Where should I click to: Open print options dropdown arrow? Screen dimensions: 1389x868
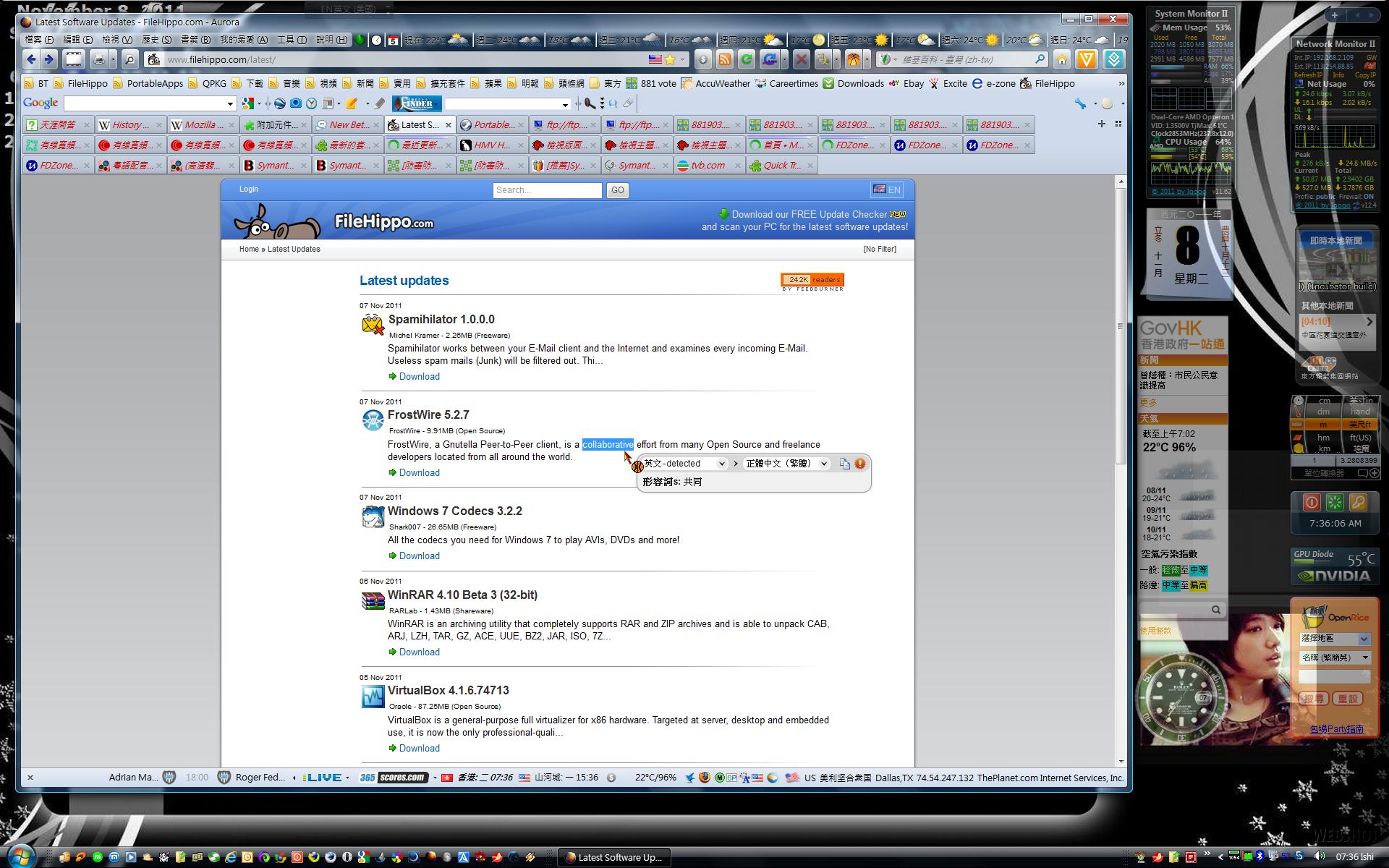(113, 59)
